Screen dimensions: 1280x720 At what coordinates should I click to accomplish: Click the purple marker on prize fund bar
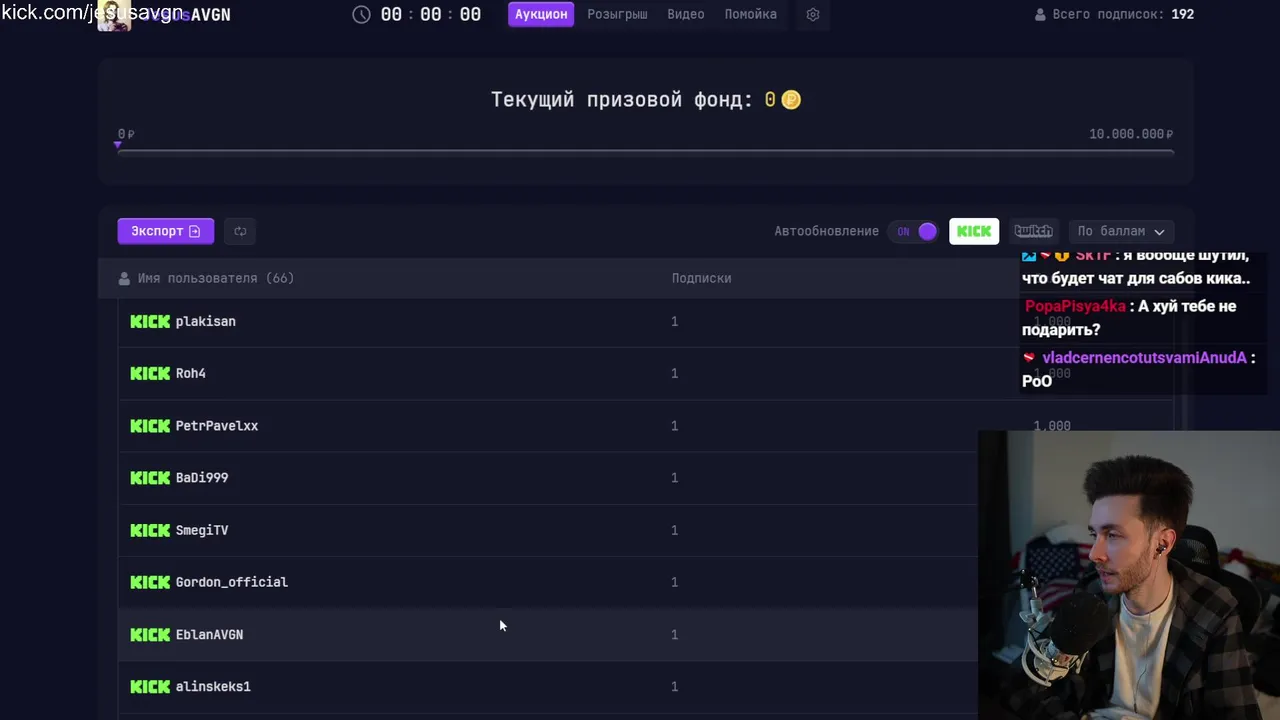(x=118, y=146)
